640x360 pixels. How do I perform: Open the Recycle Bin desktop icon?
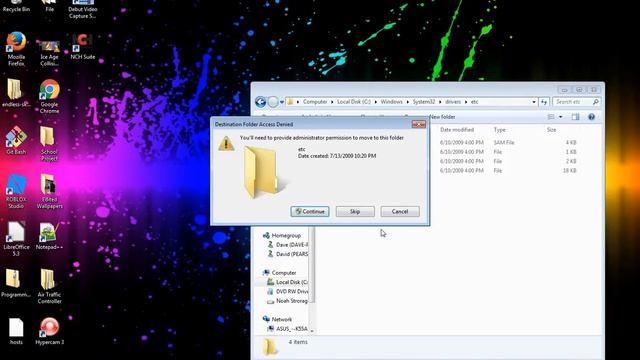(x=16, y=6)
